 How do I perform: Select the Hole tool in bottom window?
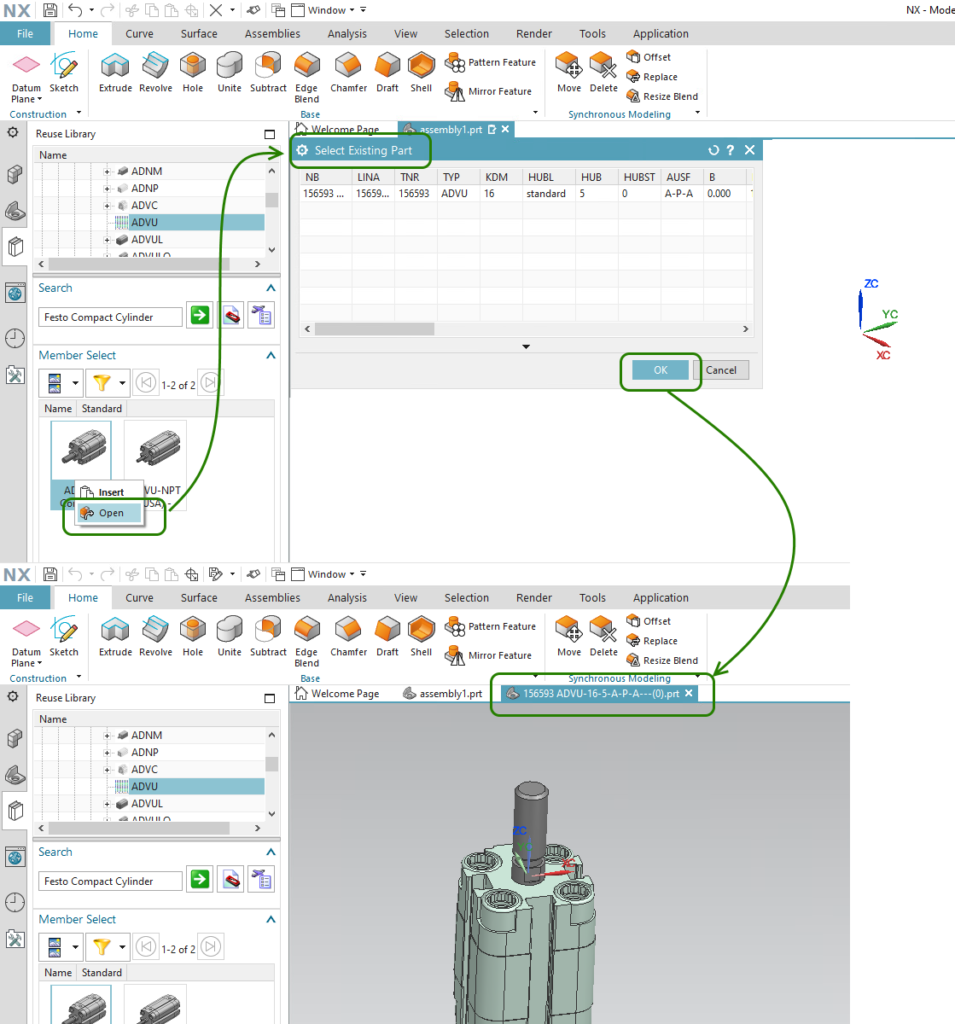coord(193,637)
